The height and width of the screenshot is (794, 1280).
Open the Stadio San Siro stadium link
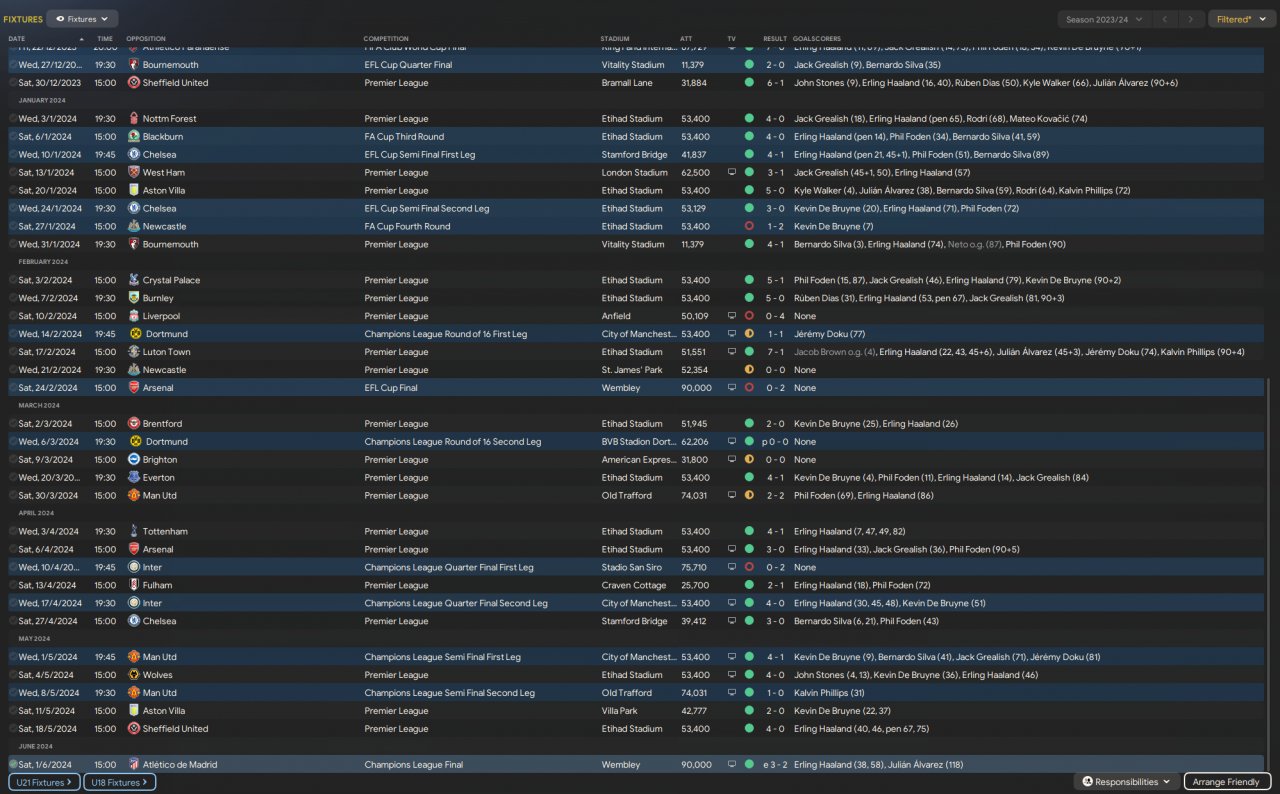[x=633, y=568]
